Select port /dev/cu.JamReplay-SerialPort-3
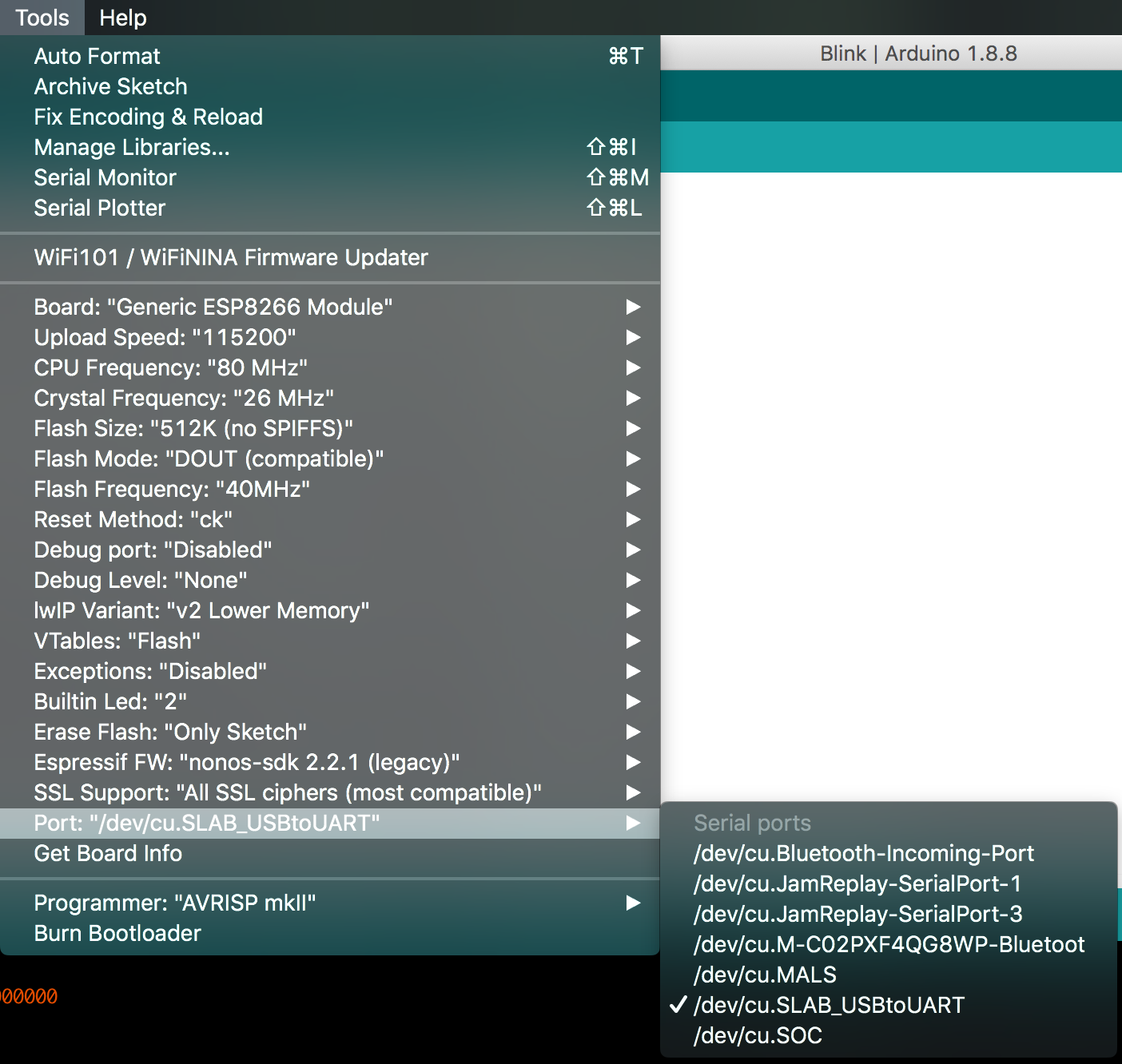Image resolution: width=1122 pixels, height=1064 pixels. click(x=889, y=914)
